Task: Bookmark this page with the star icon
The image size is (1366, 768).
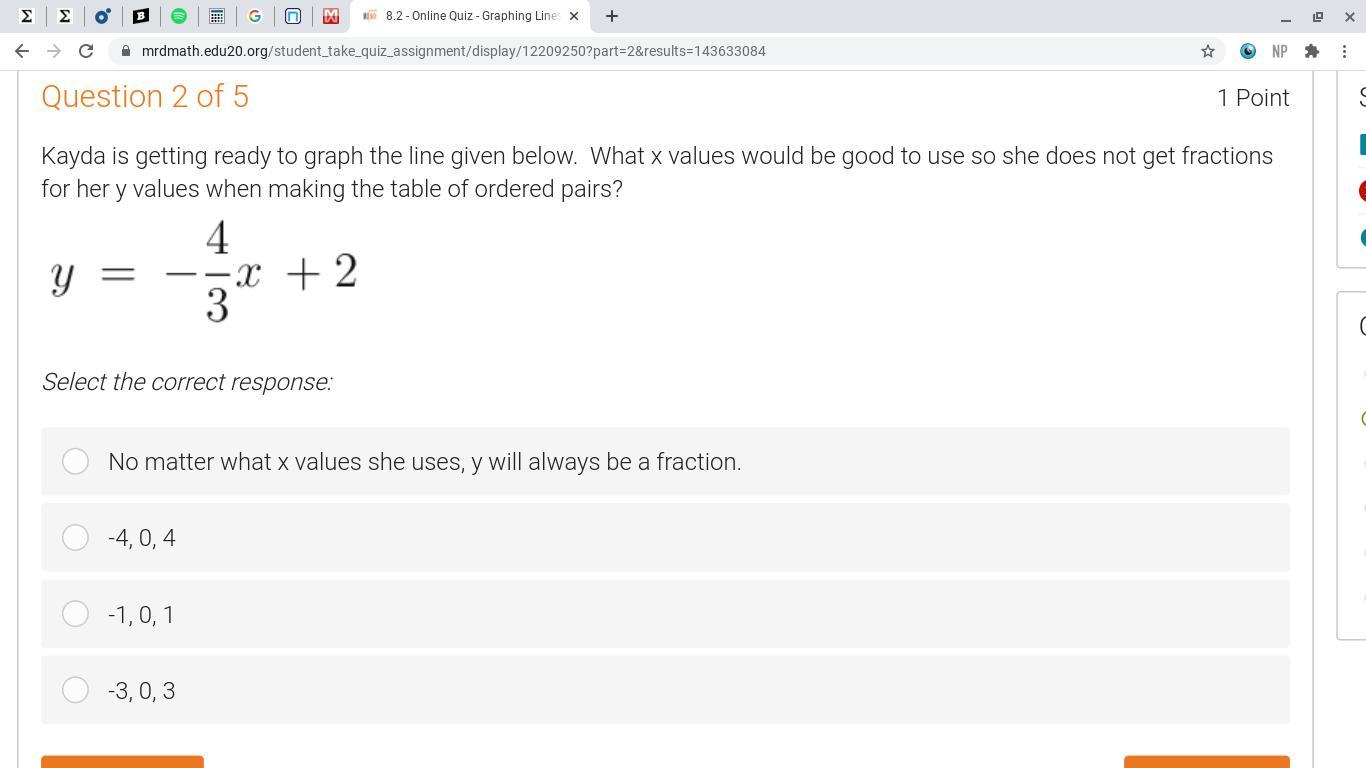Action: (1208, 51)
